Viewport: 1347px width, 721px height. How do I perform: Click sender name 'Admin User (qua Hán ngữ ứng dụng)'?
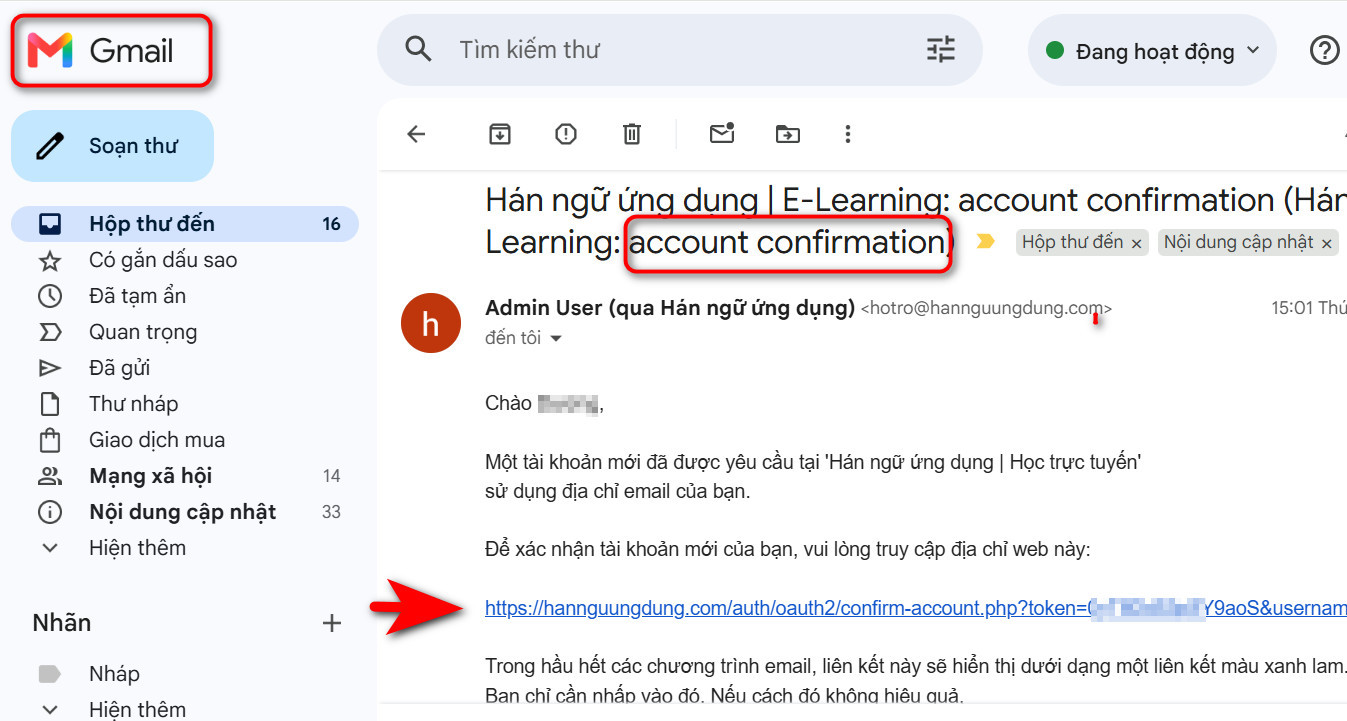pyautogui.click(x=670, y=308)
